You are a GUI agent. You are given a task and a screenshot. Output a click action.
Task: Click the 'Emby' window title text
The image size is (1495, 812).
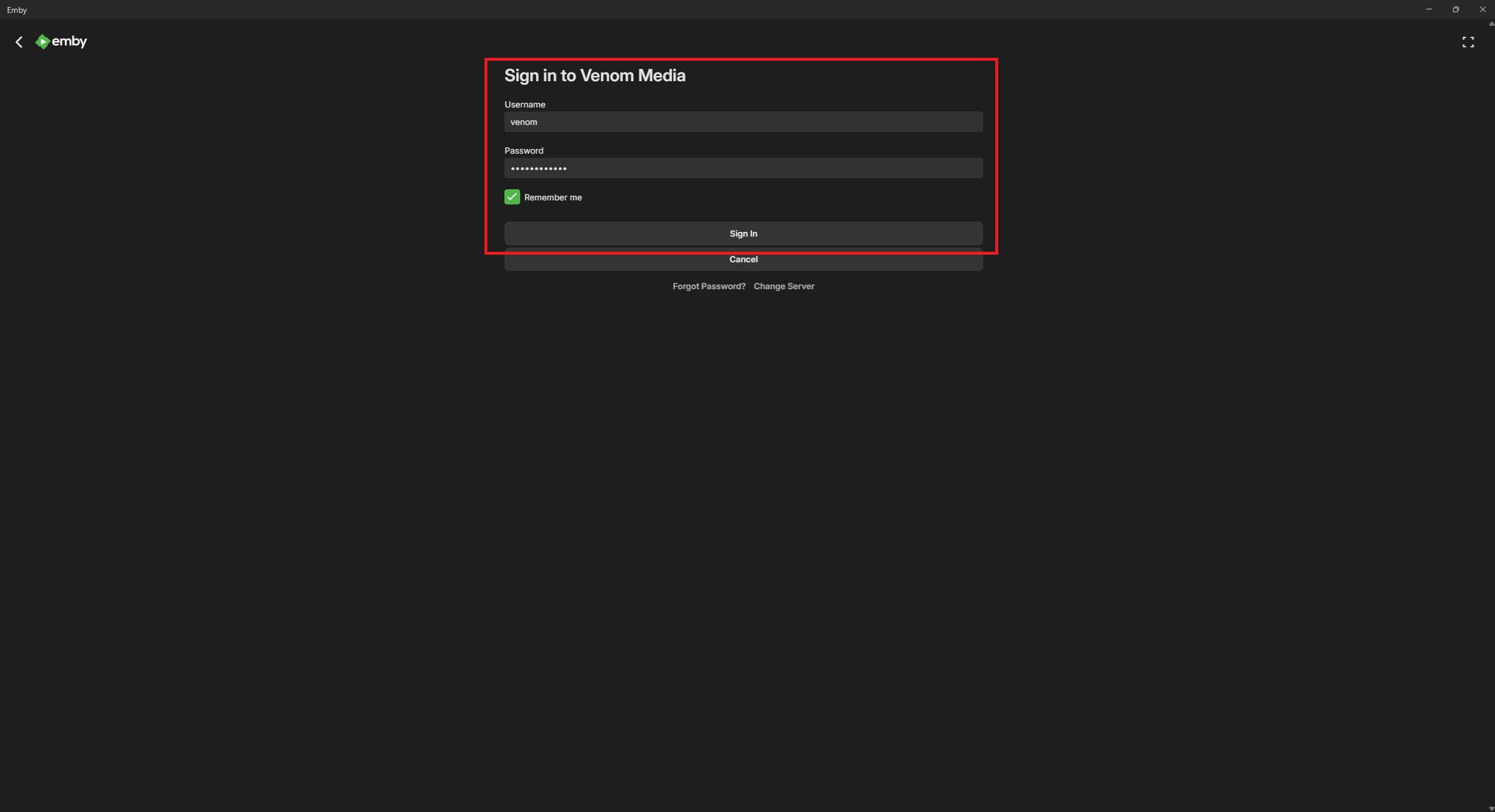click(x=17, y=10)
